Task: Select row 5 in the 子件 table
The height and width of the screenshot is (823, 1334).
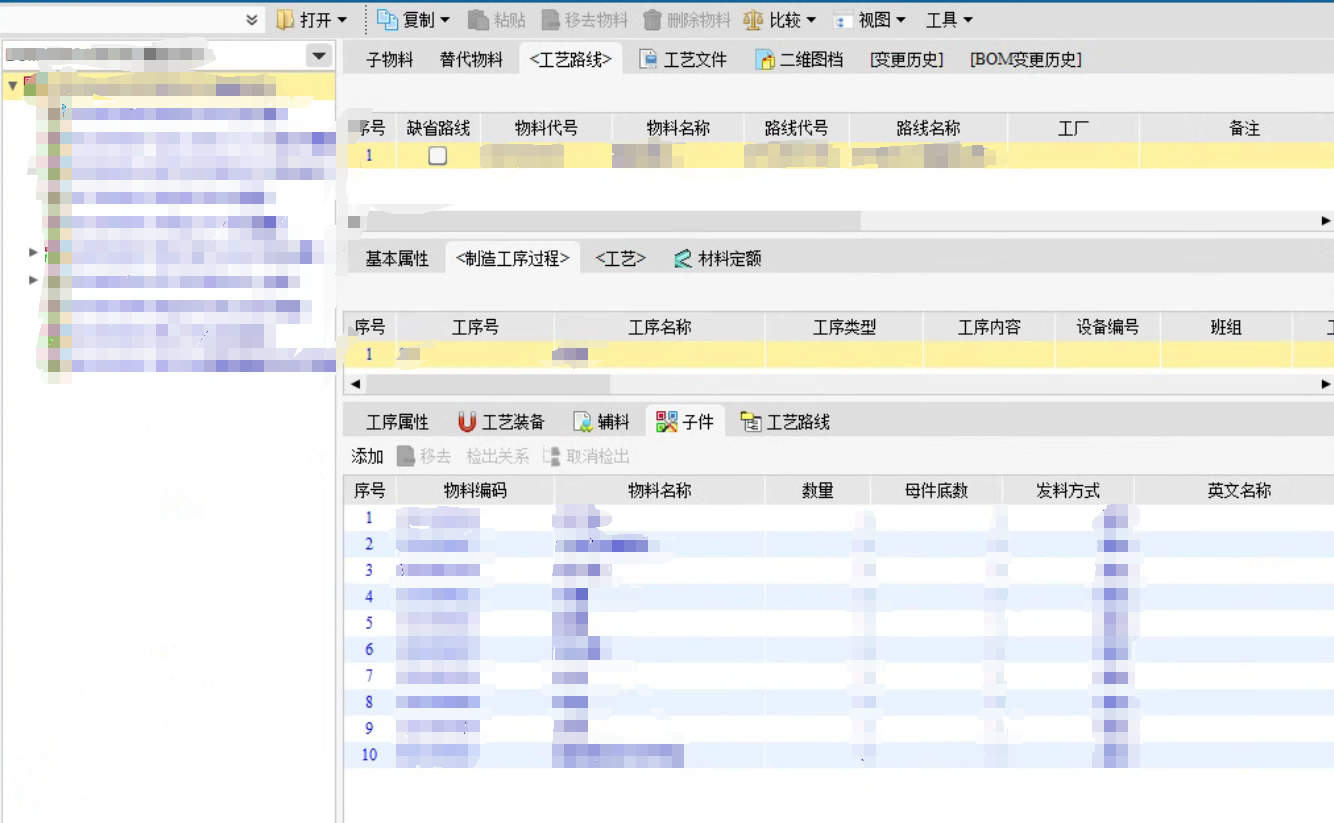Action: pyautogui.click(x=839, y=623)
